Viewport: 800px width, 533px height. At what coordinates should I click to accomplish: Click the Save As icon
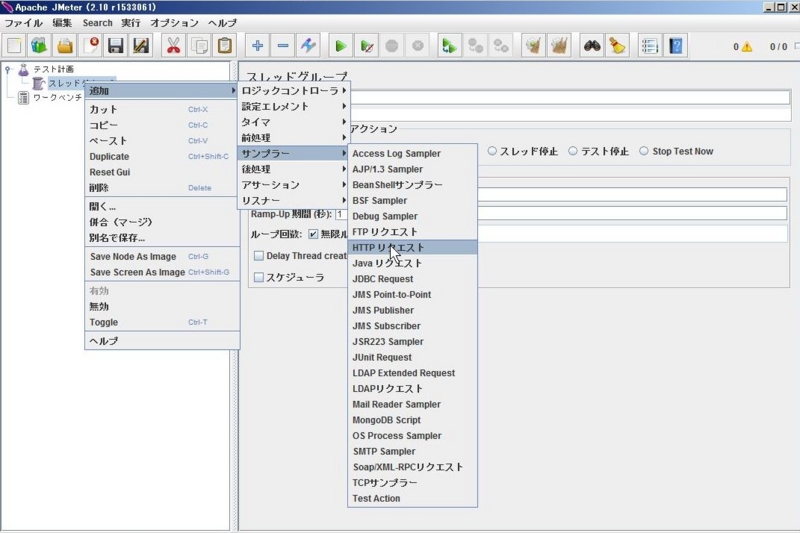[141, 46]
